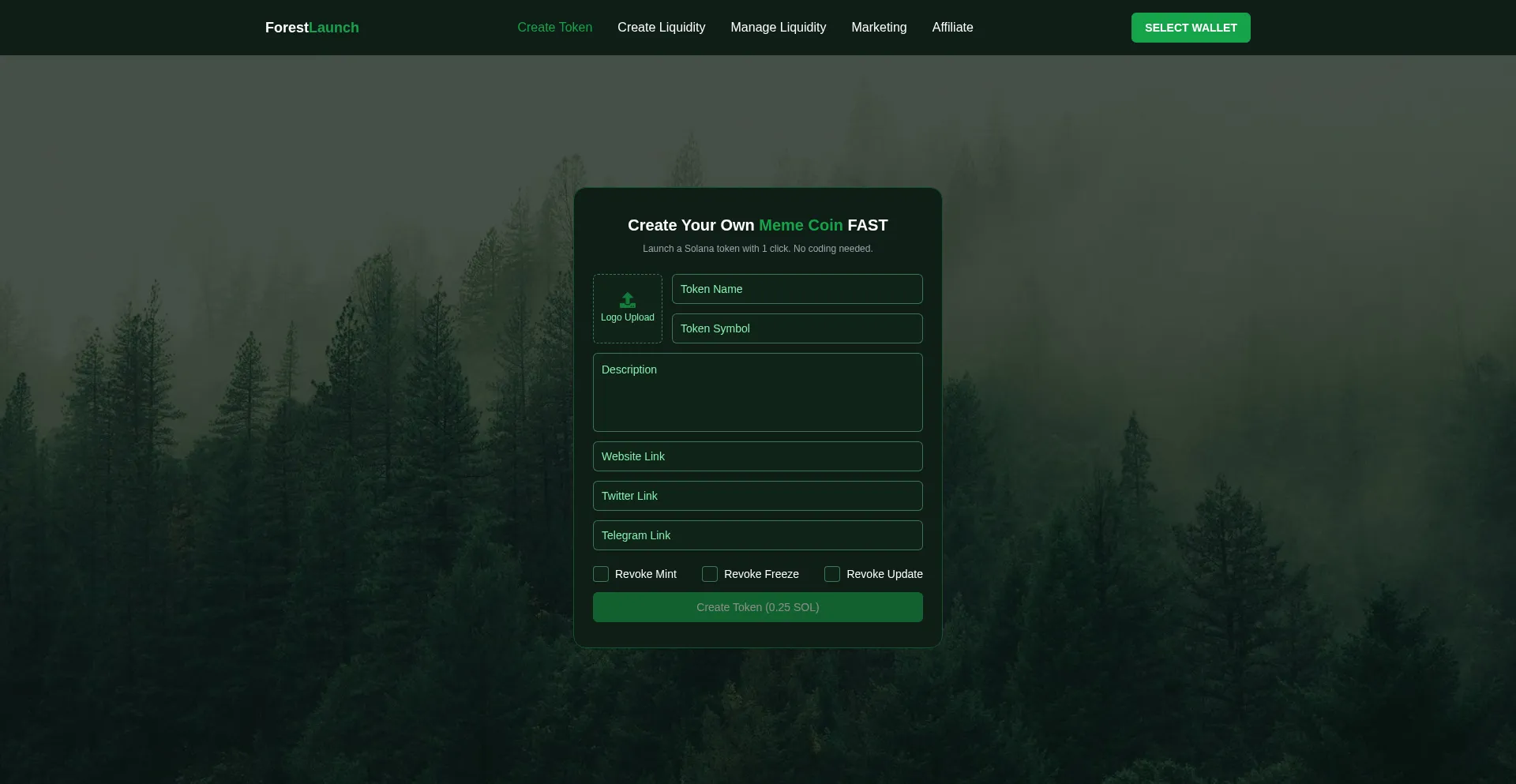The width and height of the screenshot is (1516, 784).
Task: Open the Create Liquidity page
Action: (661, 27)
